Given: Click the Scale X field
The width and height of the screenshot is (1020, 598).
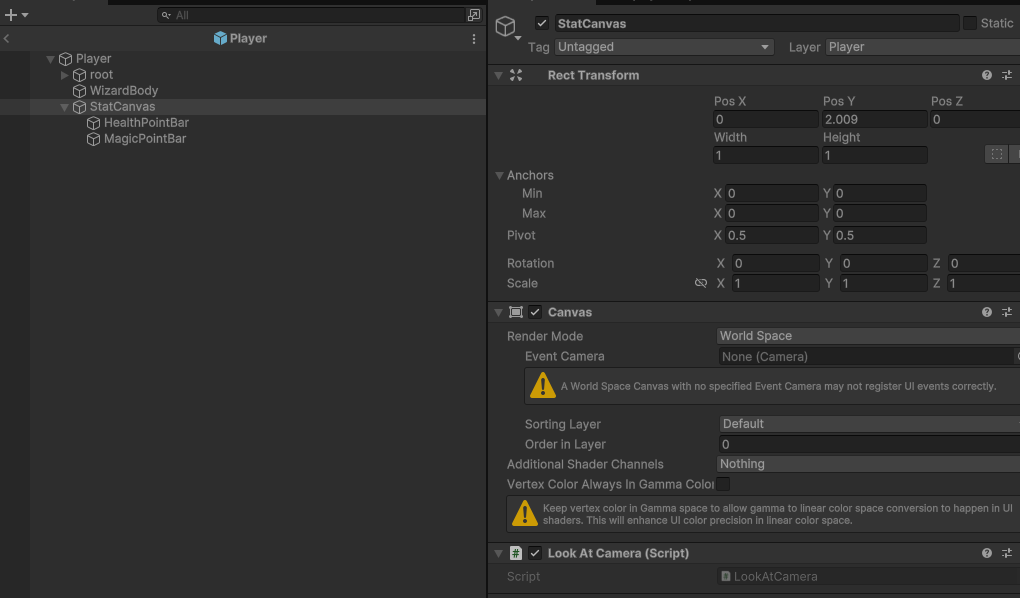Looking at the screenshot, I should coord(775,284).
